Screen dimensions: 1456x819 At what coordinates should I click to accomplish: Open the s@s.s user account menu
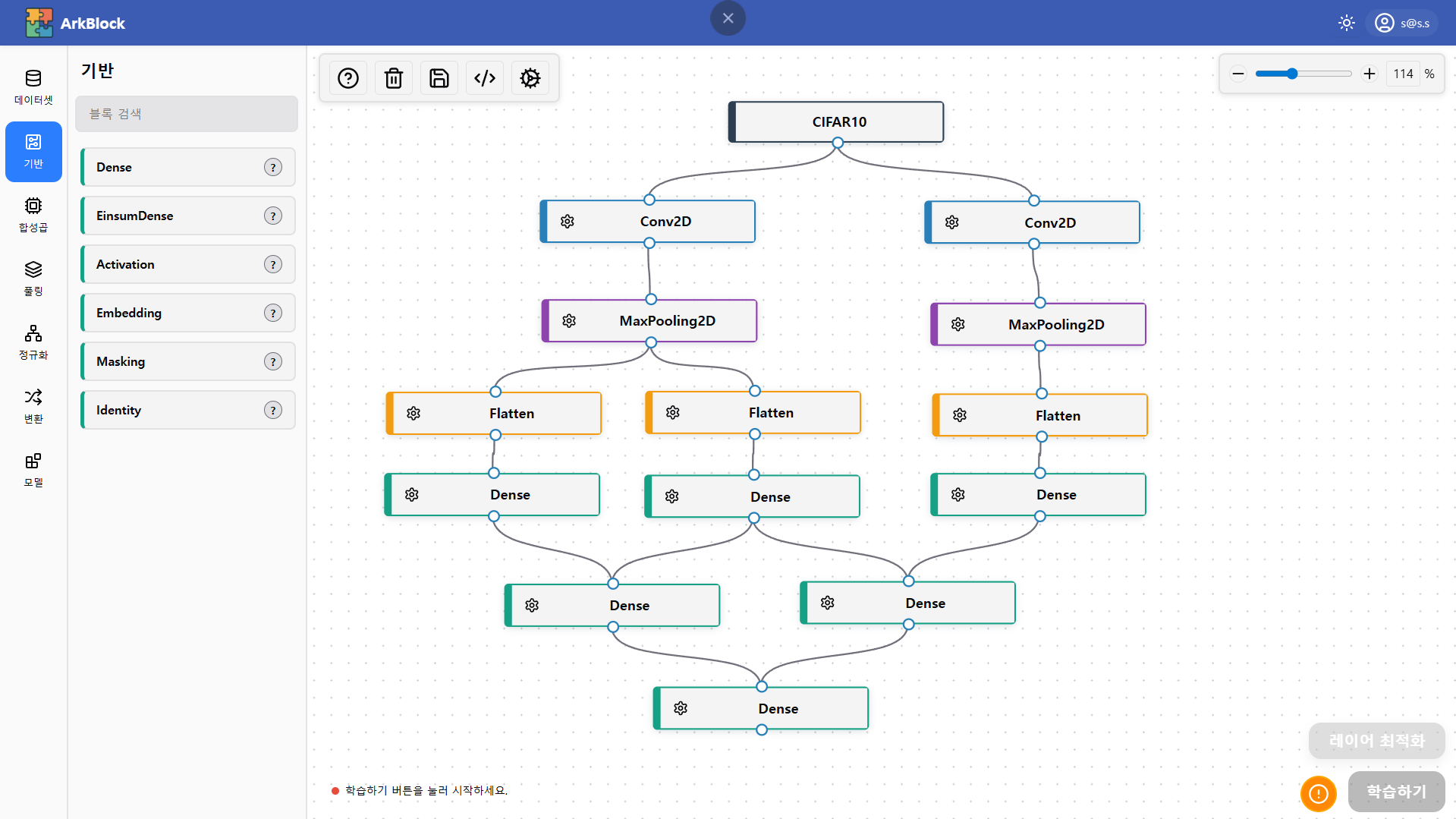point(1402,23)
